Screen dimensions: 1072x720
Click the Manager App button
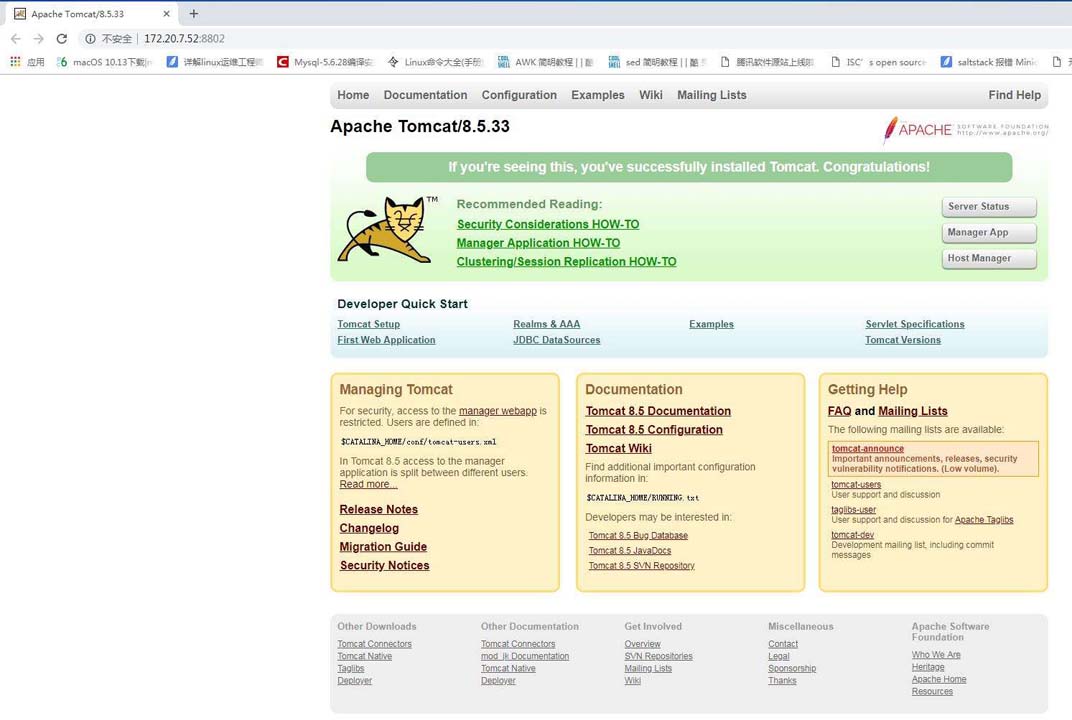pyautogui.click(x=989, y=232)
